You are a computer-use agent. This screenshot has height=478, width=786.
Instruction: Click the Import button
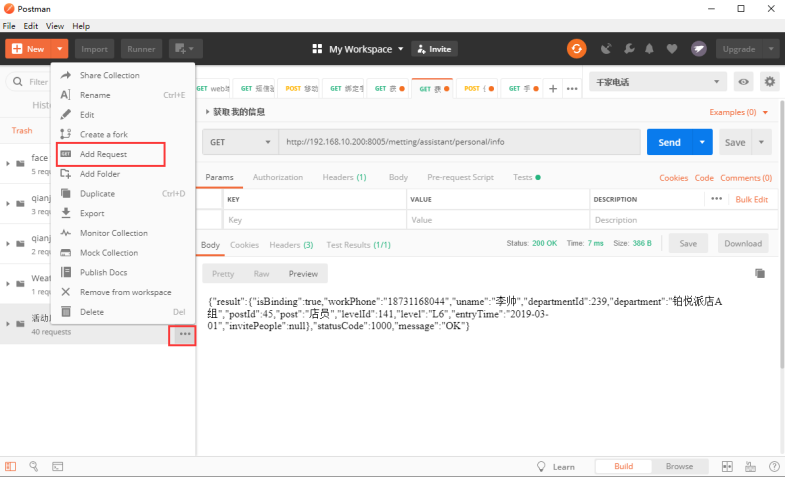94,49
